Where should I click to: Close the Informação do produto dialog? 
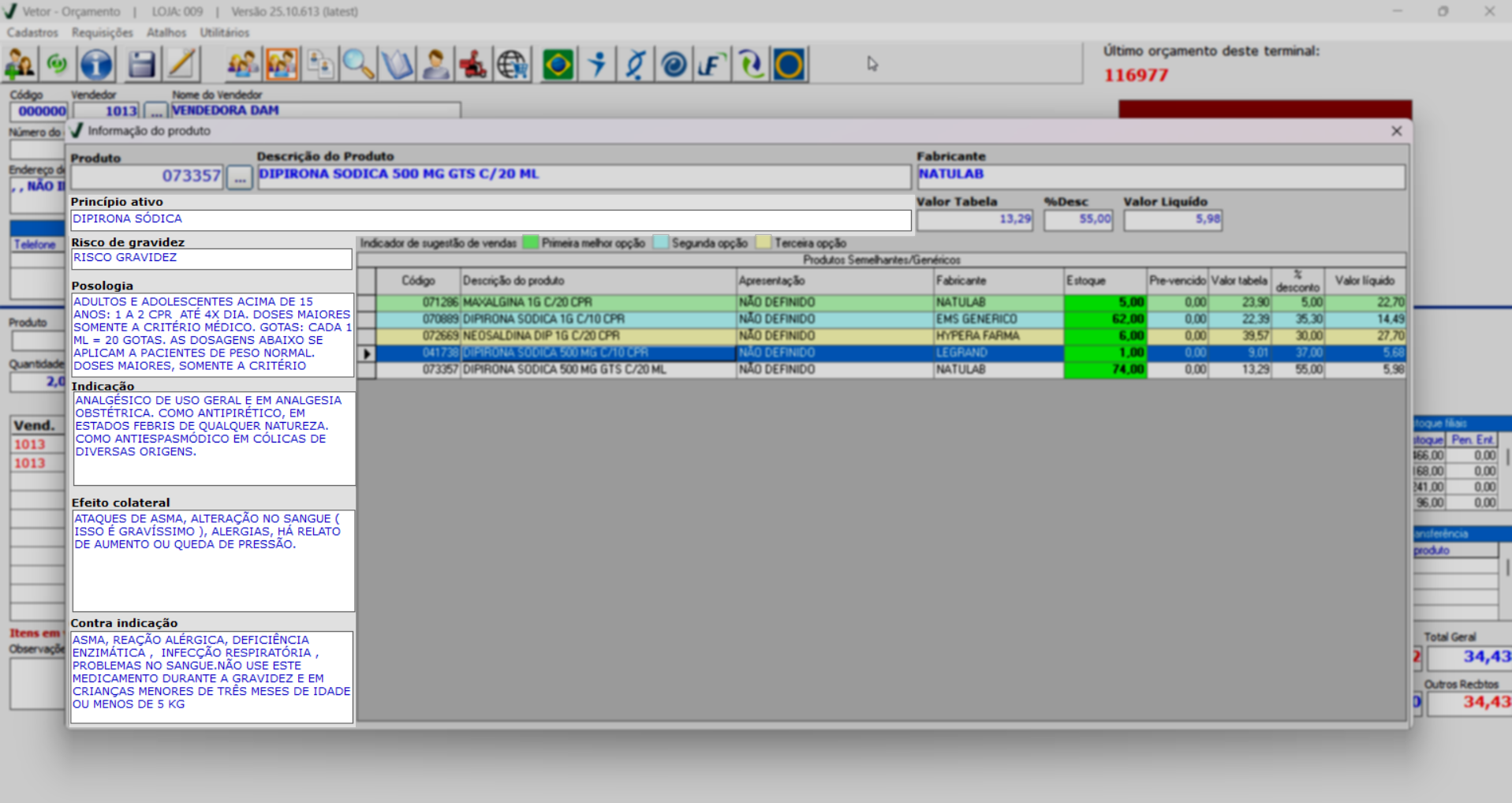(1396, 131)
